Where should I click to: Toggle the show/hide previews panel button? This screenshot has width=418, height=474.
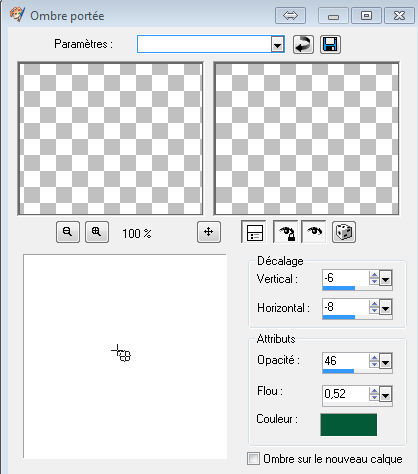click(x=254, y=232)
